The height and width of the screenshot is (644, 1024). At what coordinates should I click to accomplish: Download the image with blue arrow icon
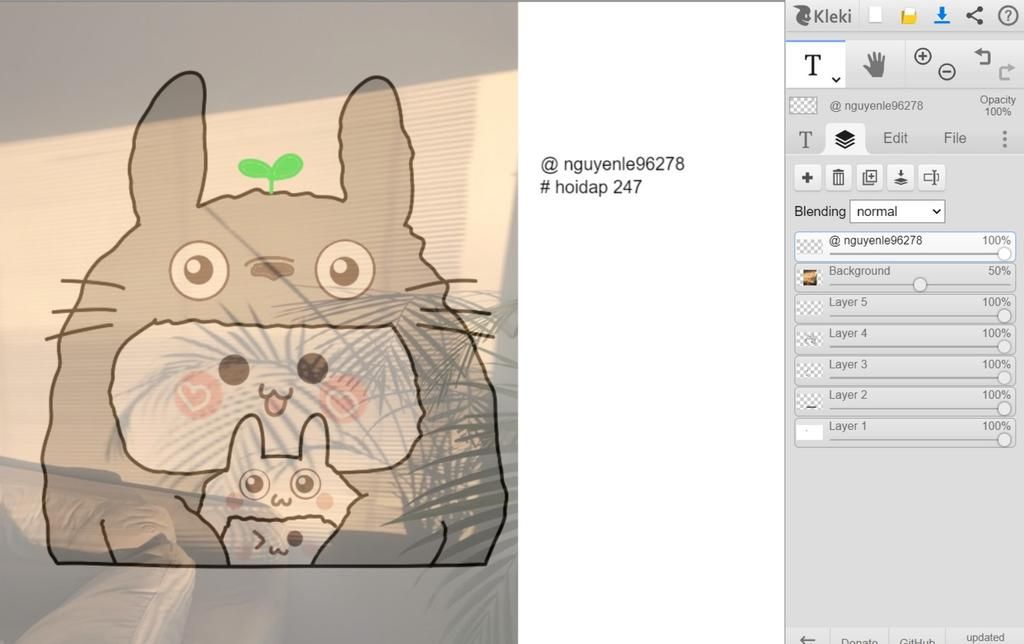tap(942, 15)
